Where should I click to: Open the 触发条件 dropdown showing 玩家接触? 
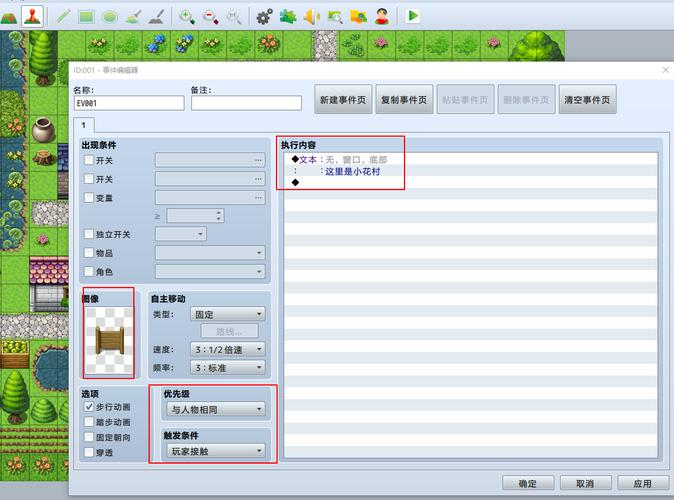pyautogui.click(x=216, y=451)
